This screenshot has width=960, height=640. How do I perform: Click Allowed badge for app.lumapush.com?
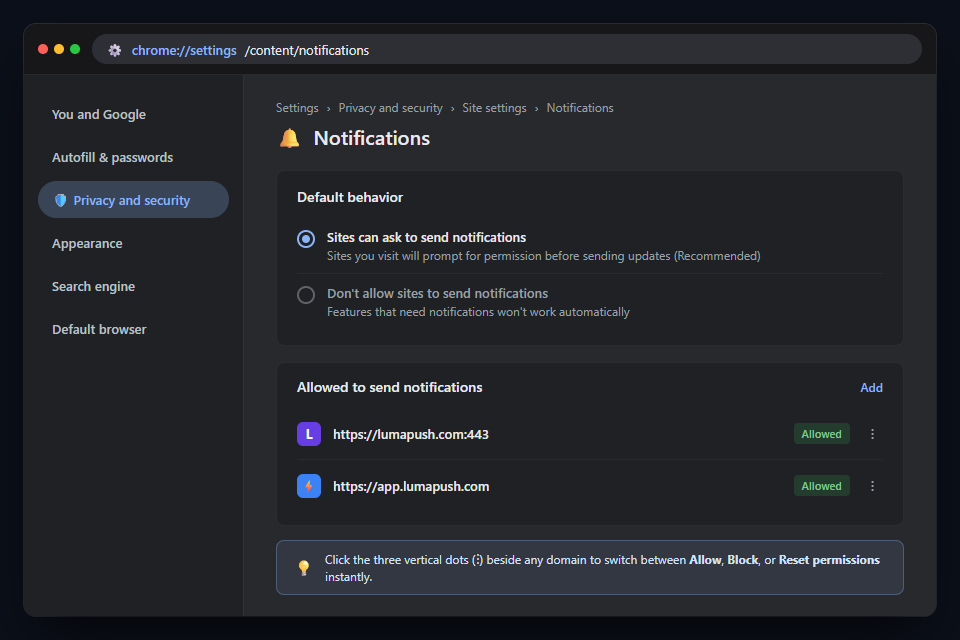click(x=822, y=486)
